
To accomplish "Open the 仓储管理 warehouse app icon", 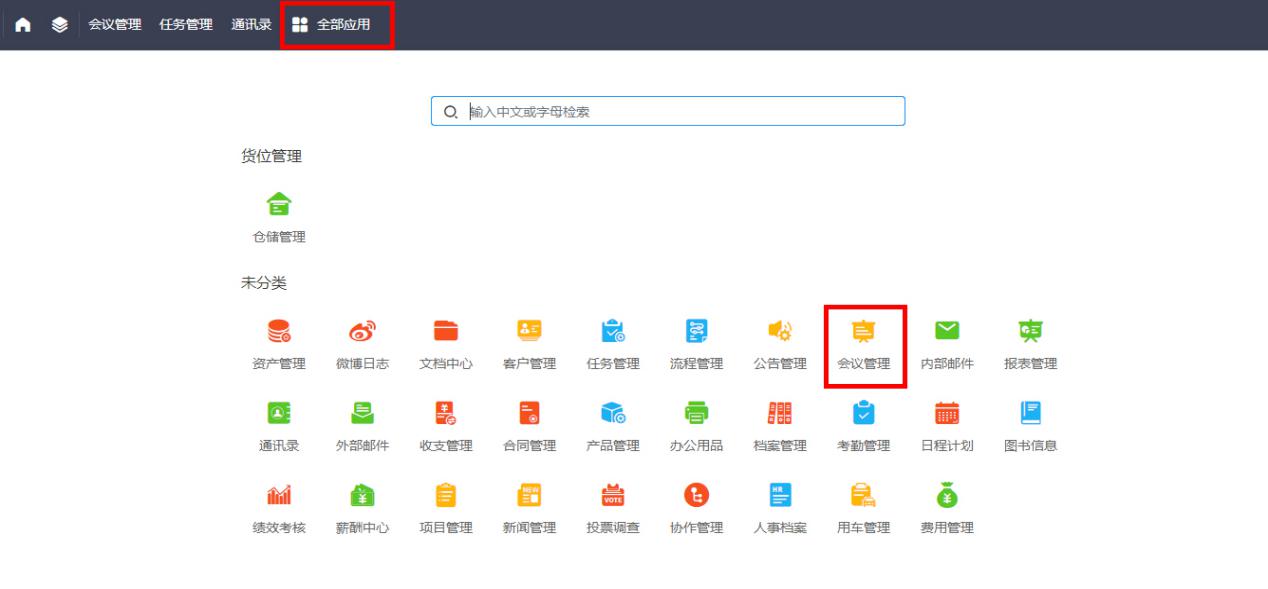I will (279, 206).
